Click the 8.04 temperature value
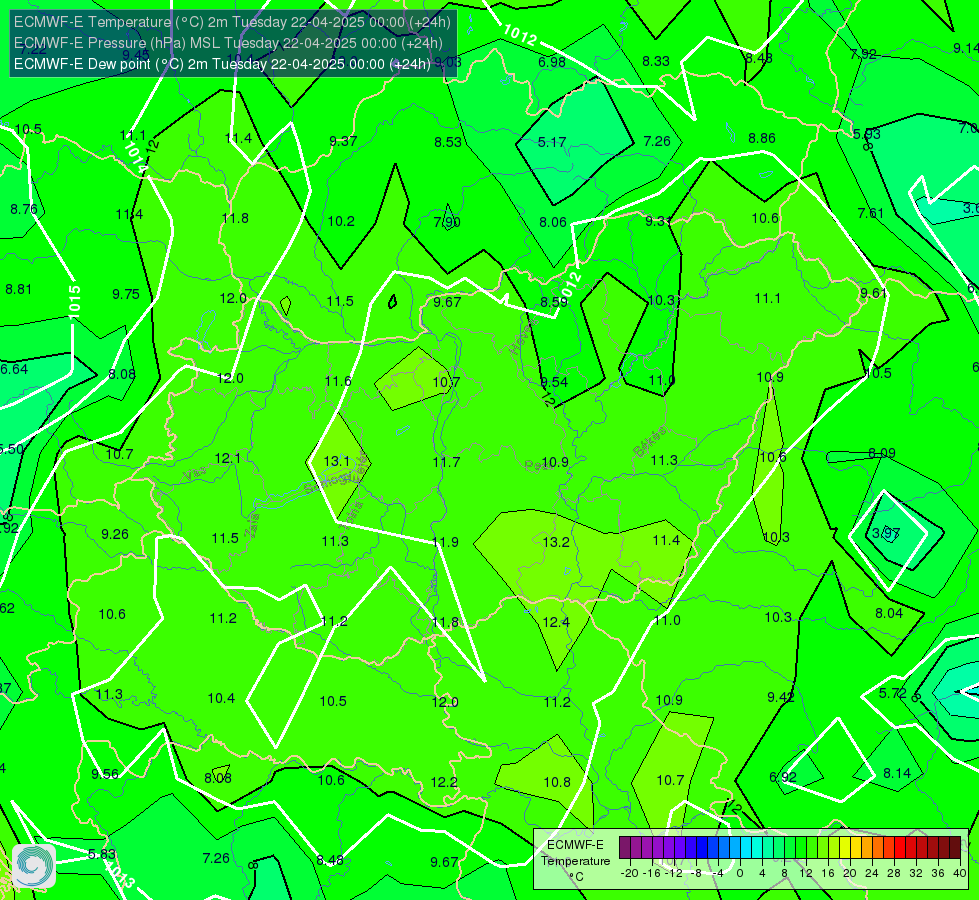 pyautogui.click(x=888, y=613)
